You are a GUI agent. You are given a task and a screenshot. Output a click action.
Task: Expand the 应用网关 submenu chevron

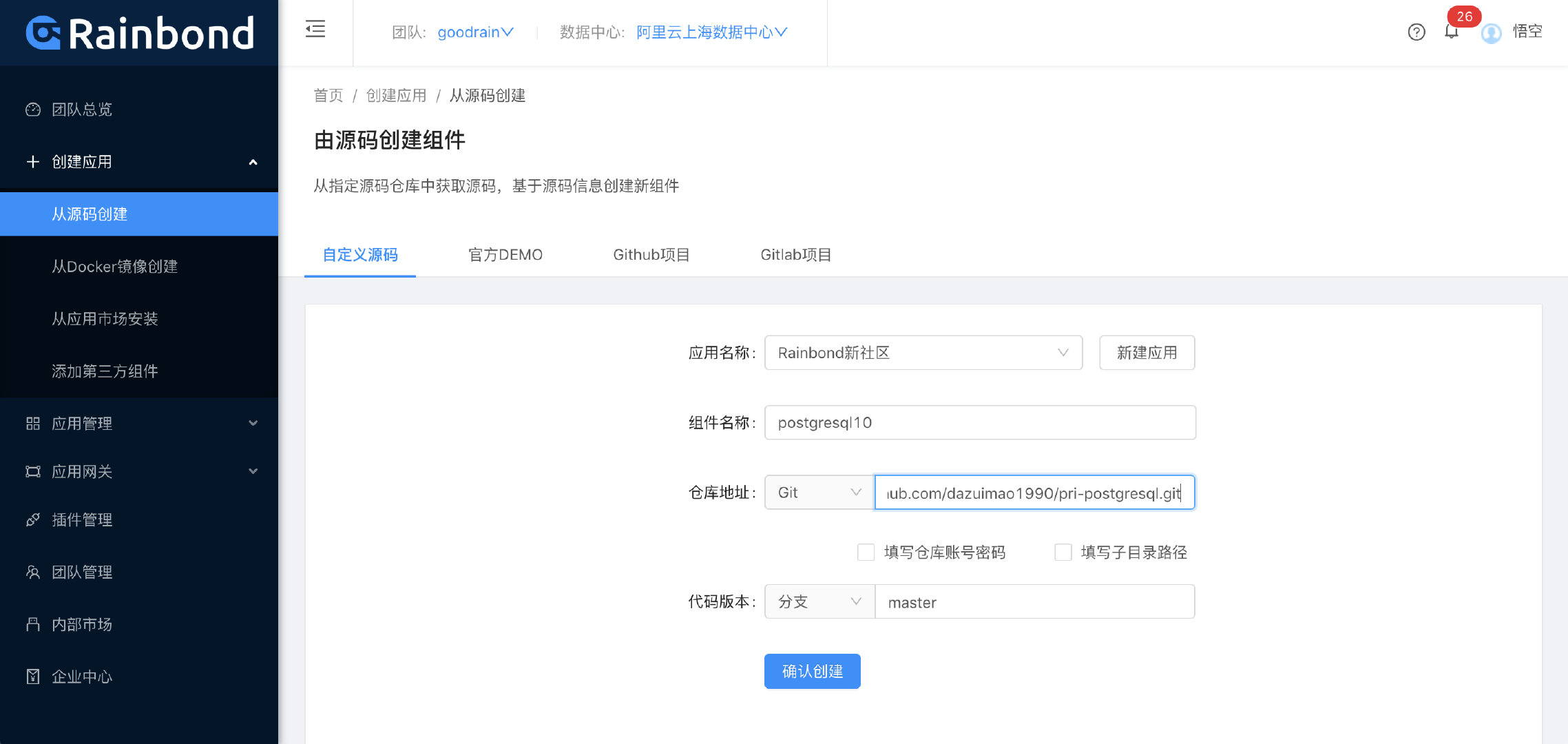[x=253, y=472]
